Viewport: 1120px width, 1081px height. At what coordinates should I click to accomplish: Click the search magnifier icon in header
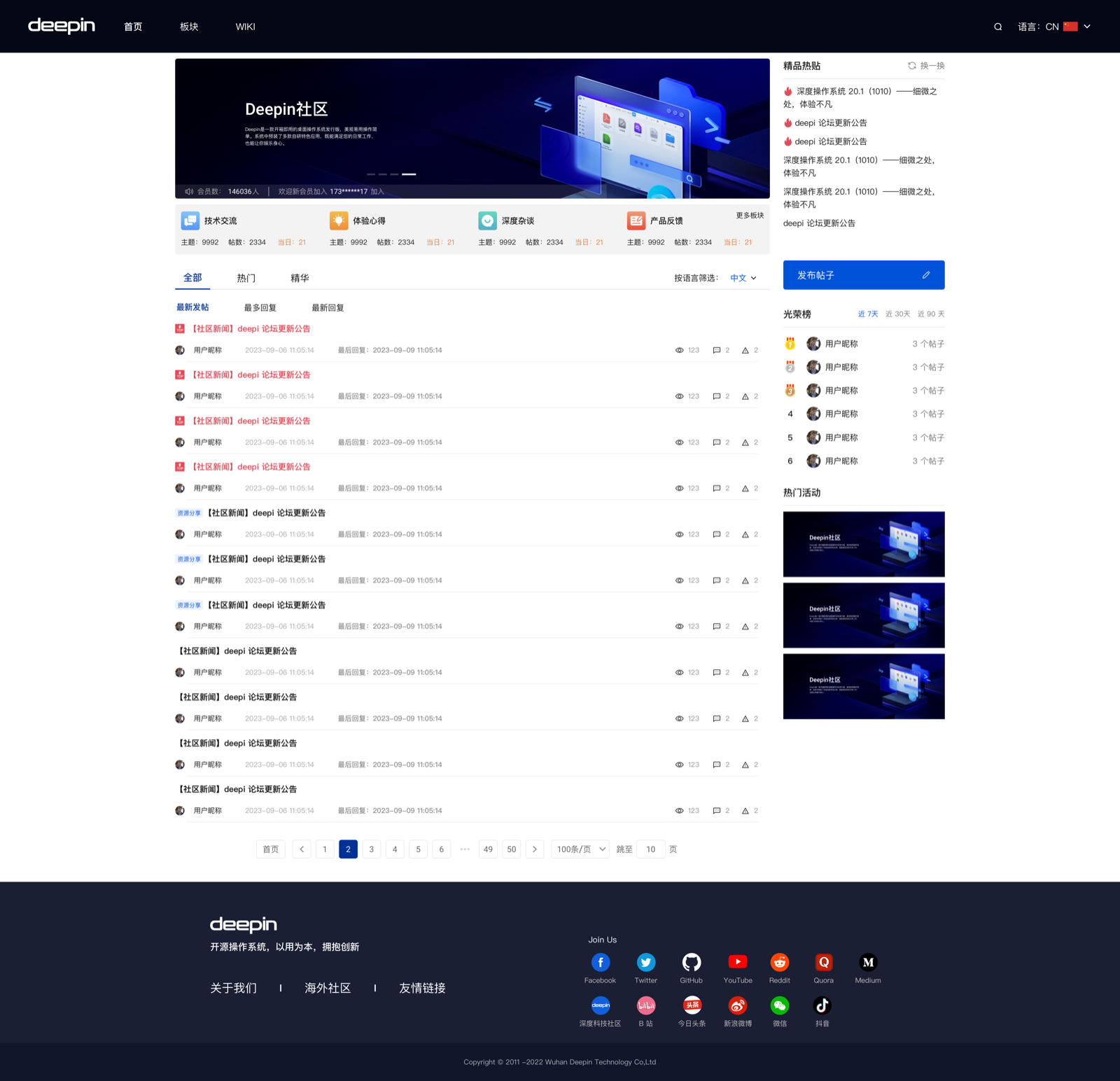[998, 27]
